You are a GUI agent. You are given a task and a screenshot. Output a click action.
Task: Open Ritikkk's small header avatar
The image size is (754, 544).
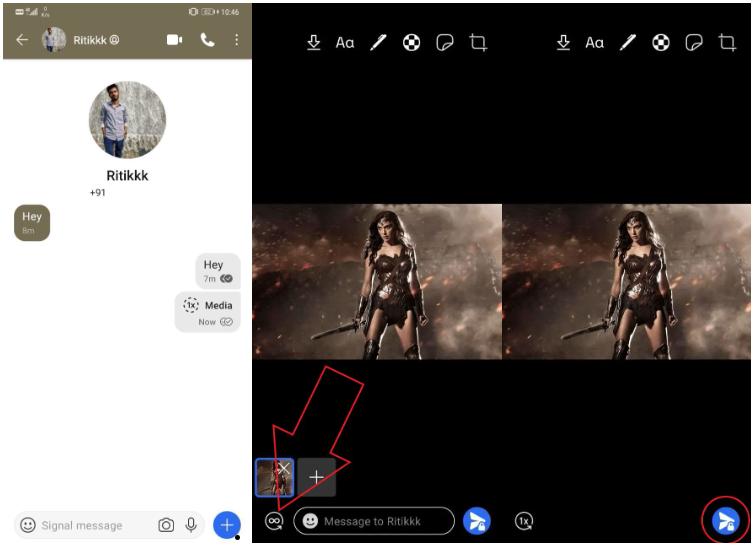(54, 39)
